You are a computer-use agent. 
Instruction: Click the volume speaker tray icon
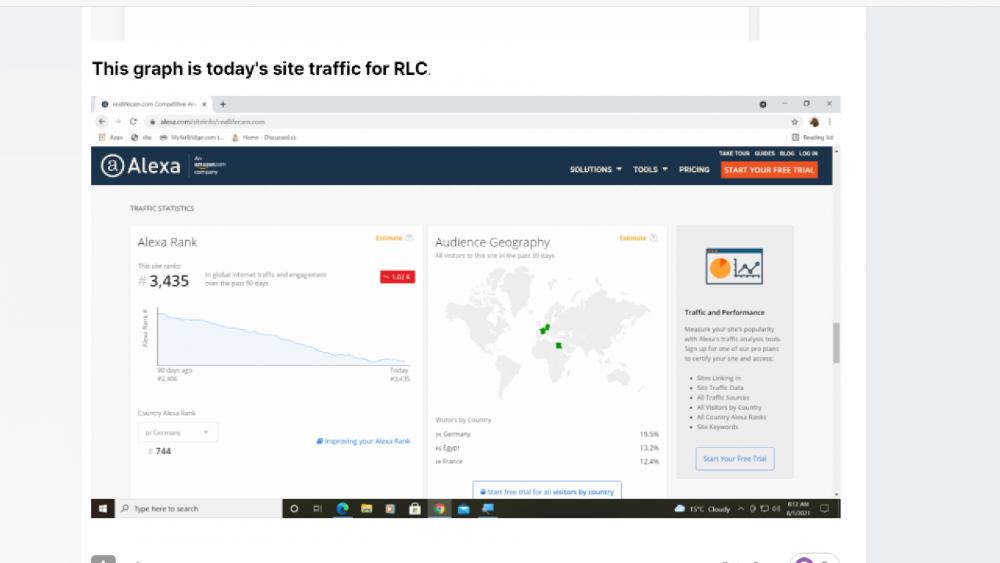click(x=776, y=509)
